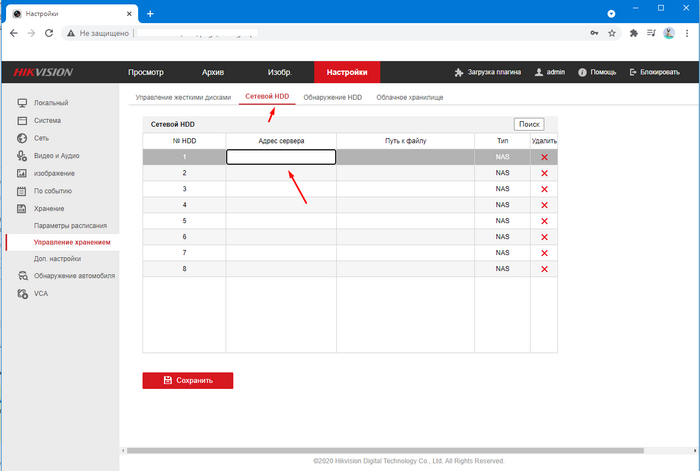Open the saved password key icon
Image resolution: width=700 pixels, height=471 pixels.
tap(594, 33)
